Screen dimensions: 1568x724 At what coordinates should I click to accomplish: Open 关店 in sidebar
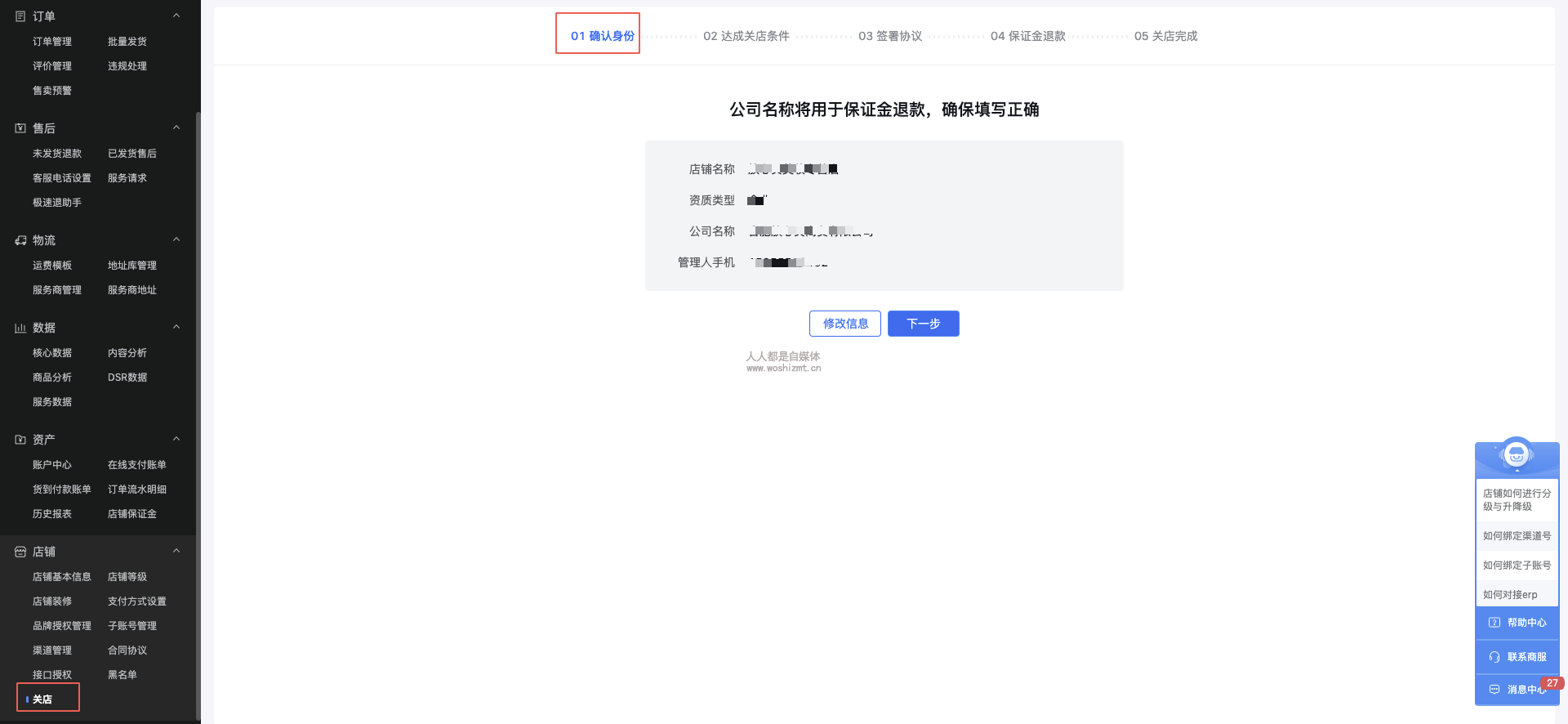pos(42,699)
